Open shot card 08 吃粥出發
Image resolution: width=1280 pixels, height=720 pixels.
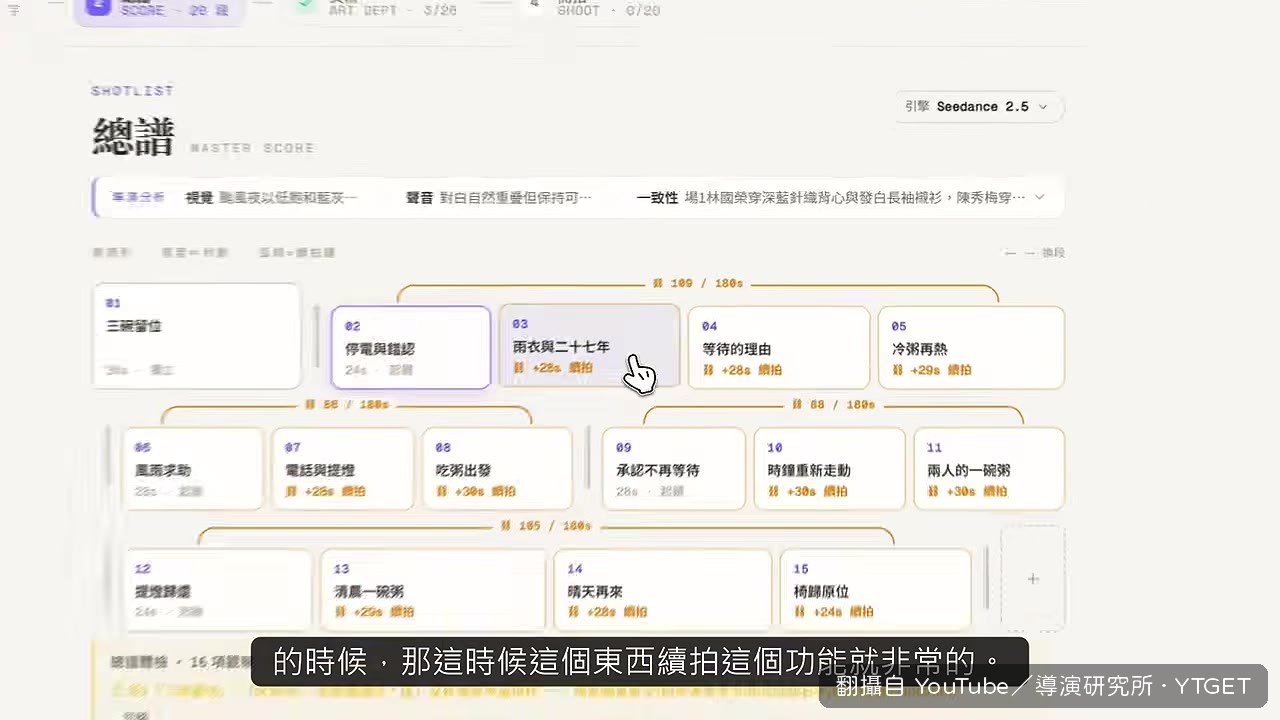(498, 469)
